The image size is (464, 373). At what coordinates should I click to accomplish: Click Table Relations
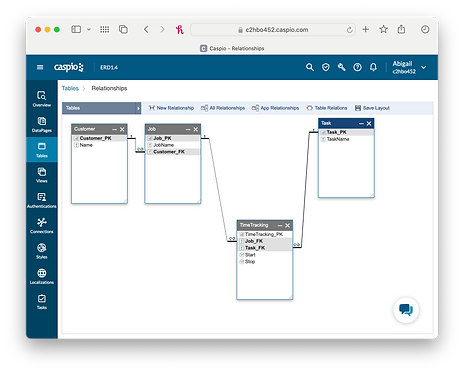coord(327,108)
